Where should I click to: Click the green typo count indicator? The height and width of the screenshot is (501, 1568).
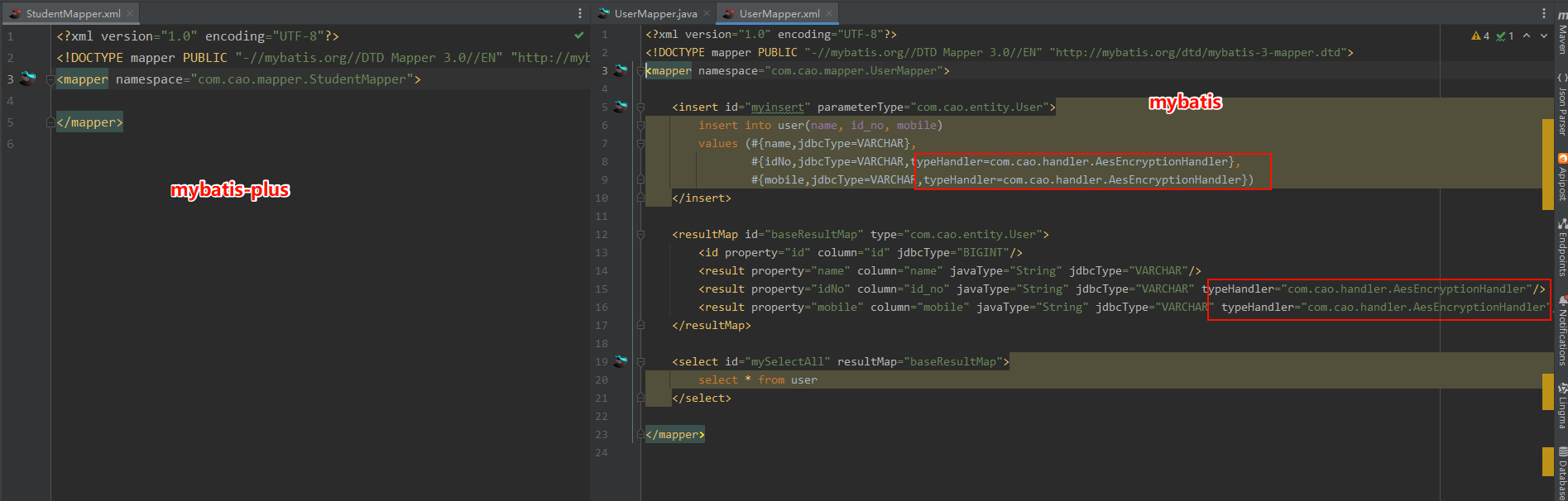(x=1505, y=36)
